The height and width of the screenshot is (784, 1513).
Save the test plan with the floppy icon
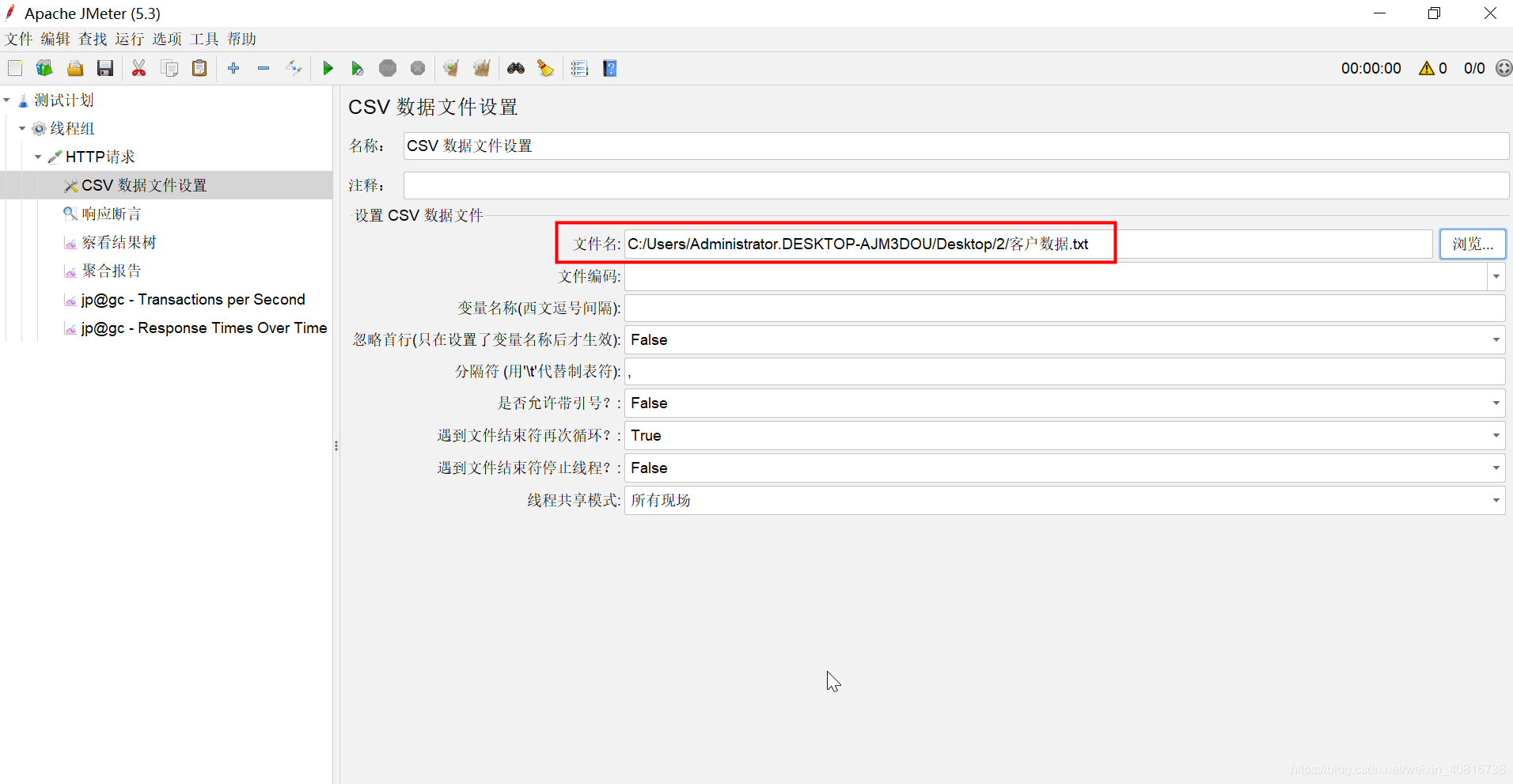105,69
